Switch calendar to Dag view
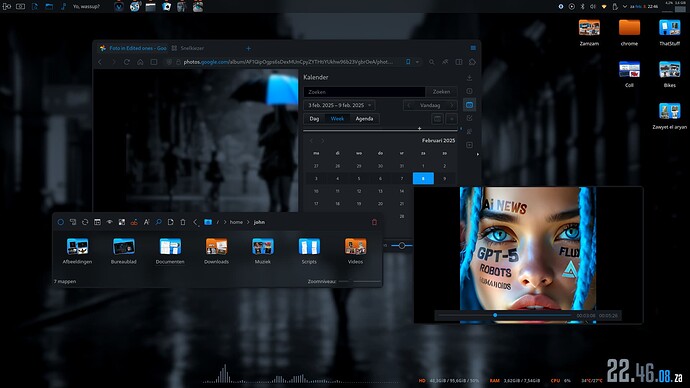690x388 pixels. pos(314,119)
